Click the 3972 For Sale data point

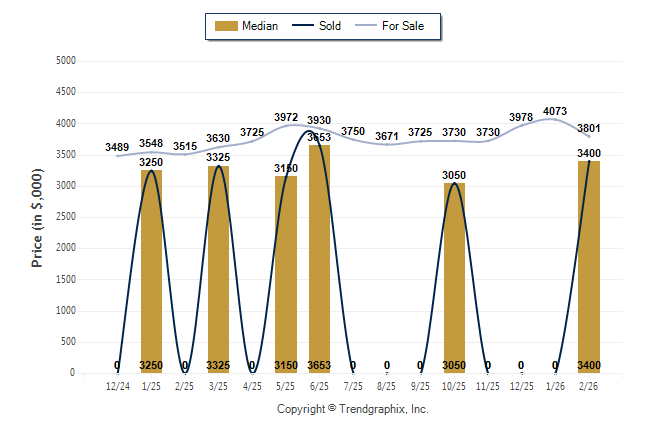click(x=286, y=125)
